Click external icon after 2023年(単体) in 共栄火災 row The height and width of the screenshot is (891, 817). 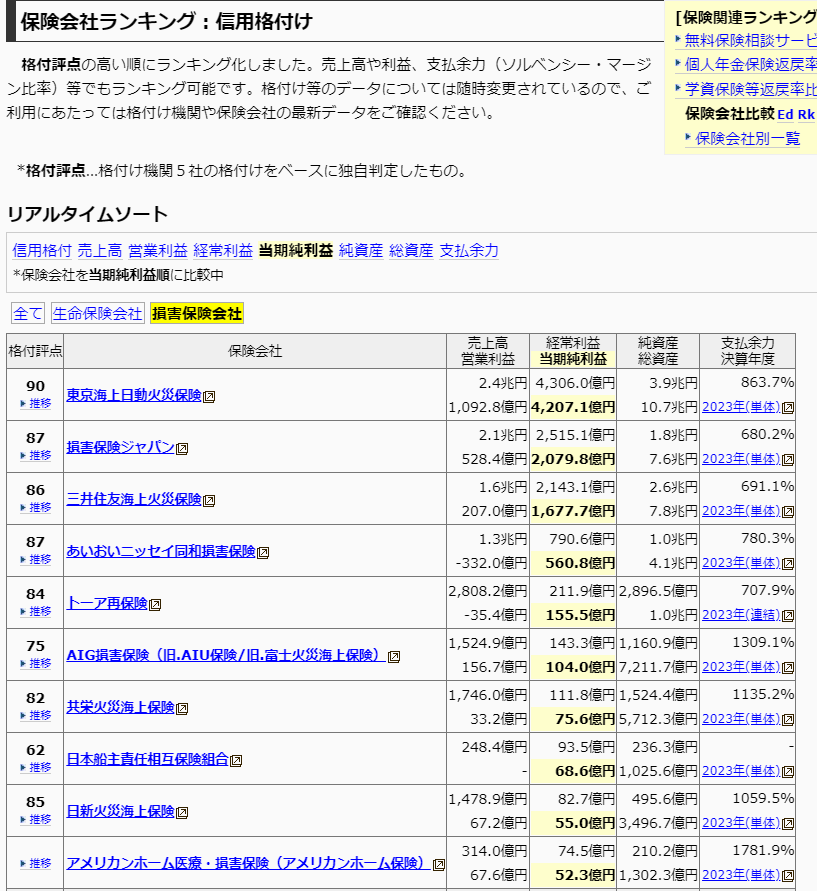(788, 720)
